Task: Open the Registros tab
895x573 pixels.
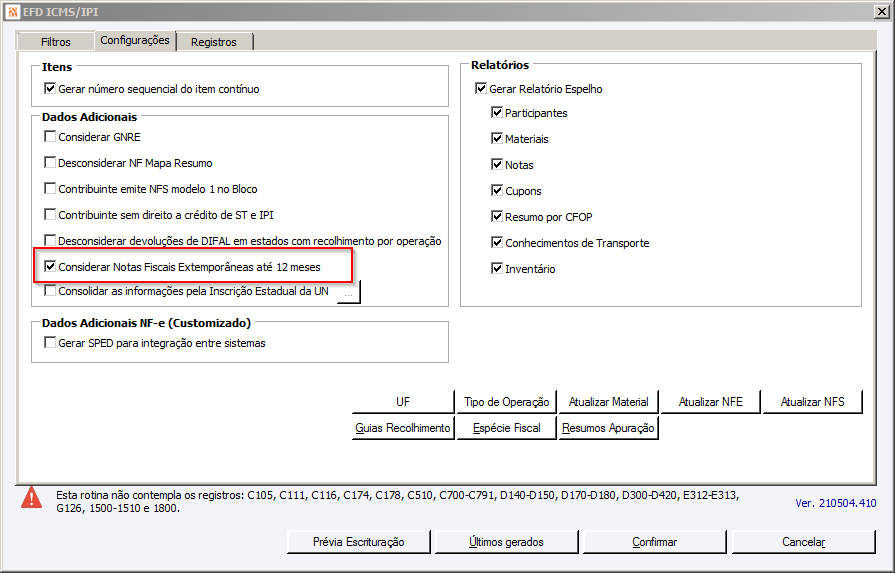Action: coord(214,42)
